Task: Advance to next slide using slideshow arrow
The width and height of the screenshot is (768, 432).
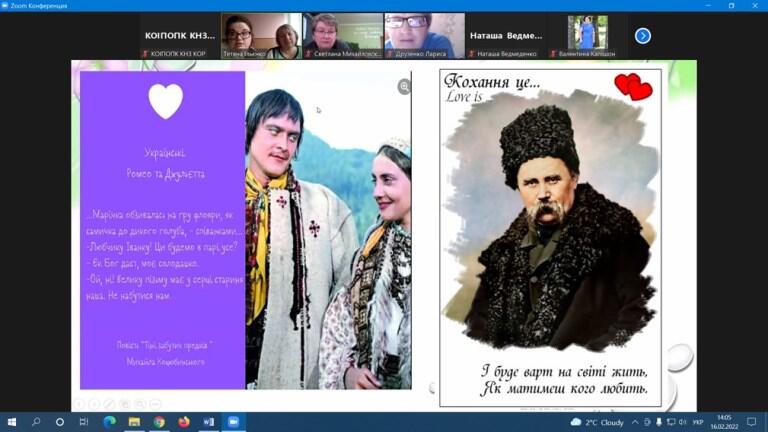Action: (x=95, y=404)
